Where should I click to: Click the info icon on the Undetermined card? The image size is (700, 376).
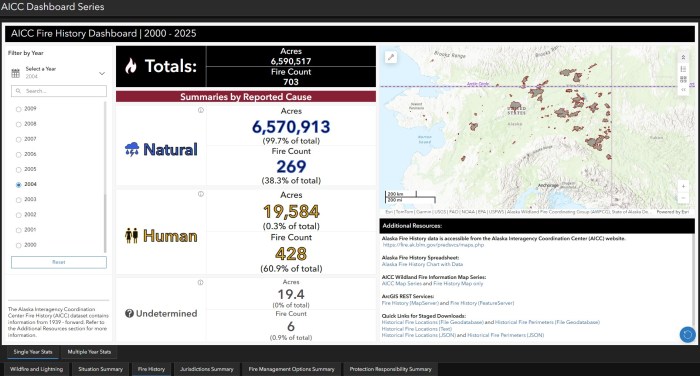(x=200, y=282)
